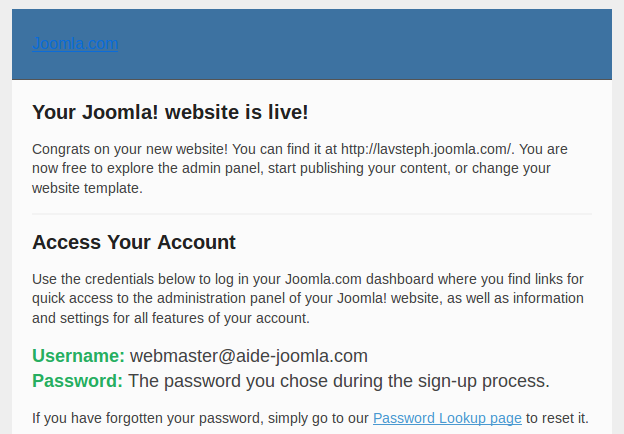Click the http://lavsteph.joomla.com/ website address

(426, 149)
